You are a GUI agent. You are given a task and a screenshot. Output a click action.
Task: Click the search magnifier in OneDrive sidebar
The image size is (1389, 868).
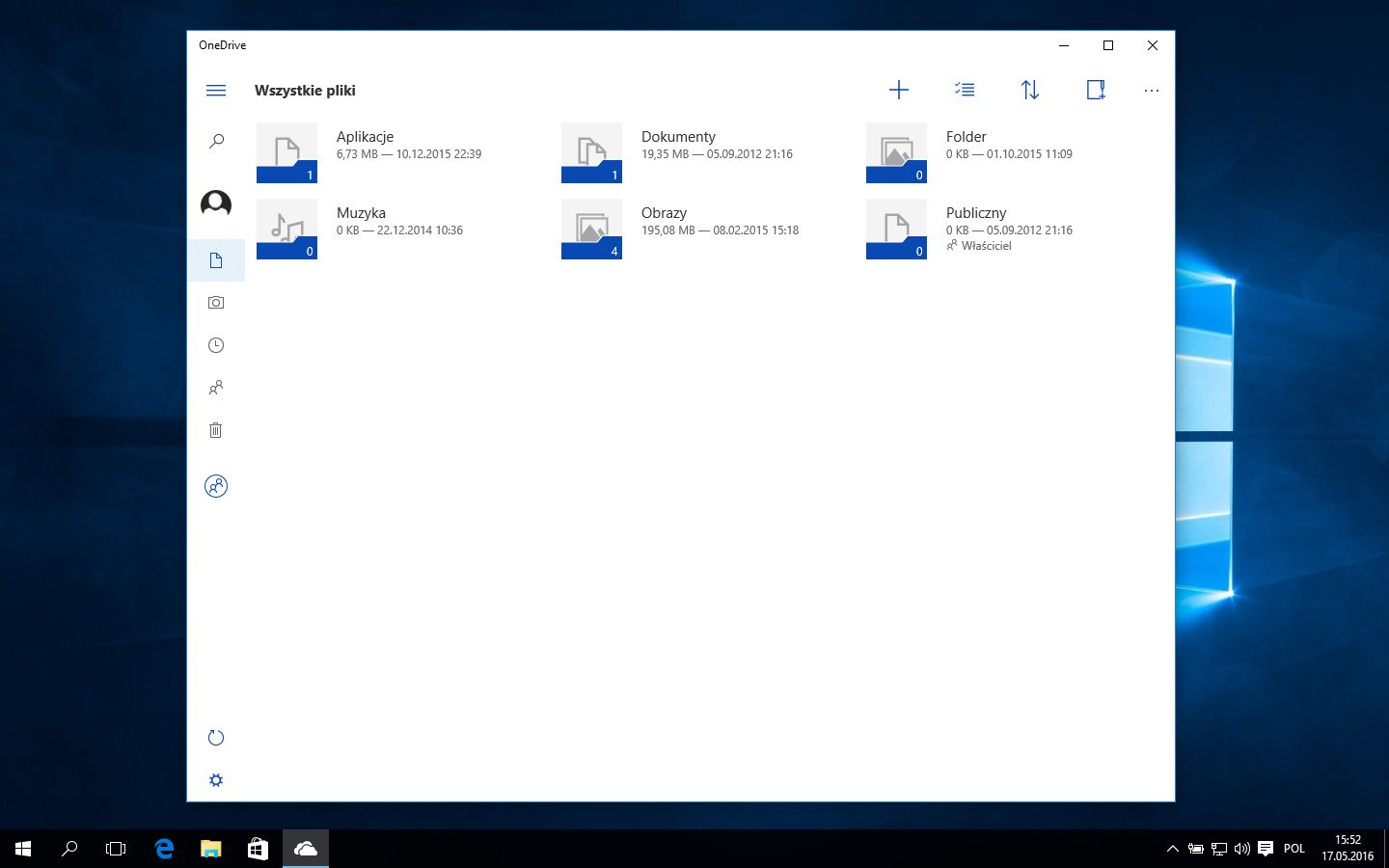[216, 142]
